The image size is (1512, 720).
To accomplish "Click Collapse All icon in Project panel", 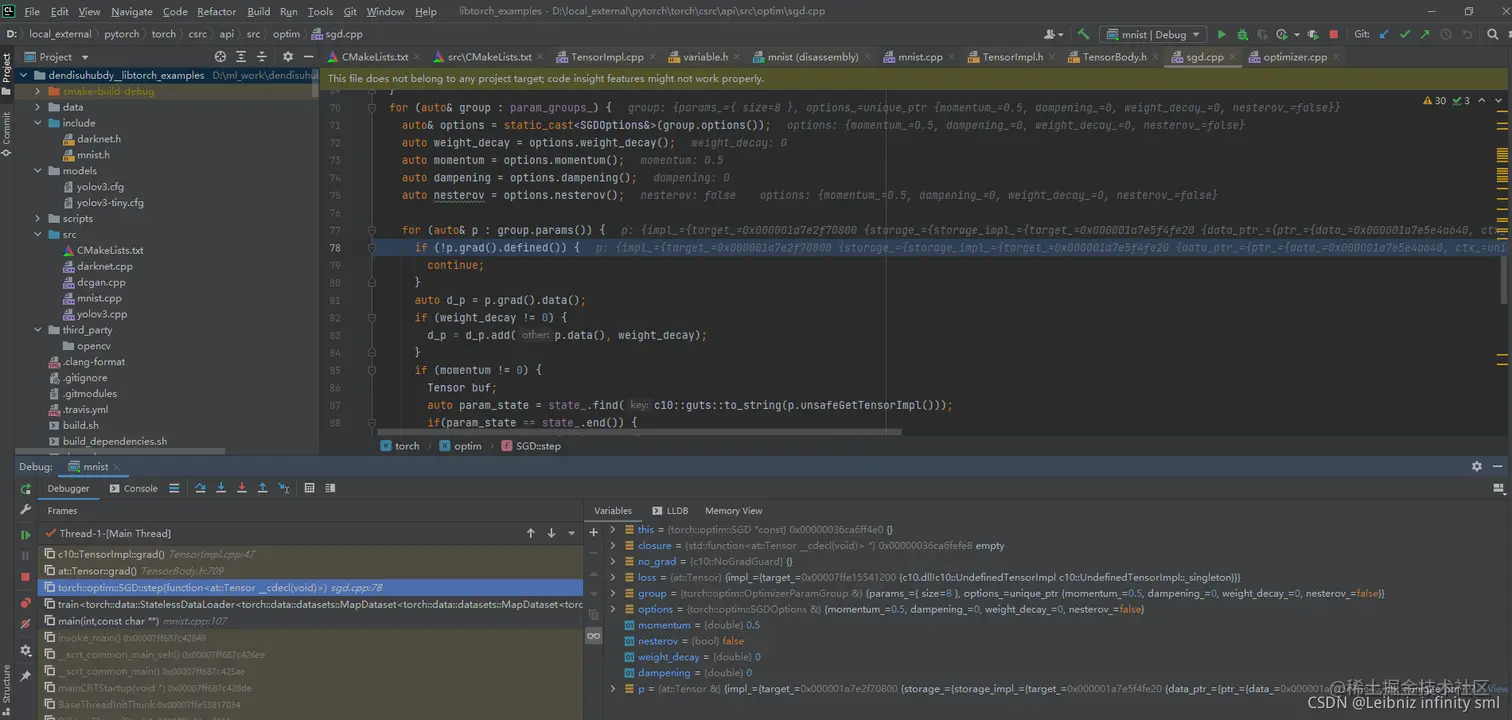I will [262, 57].
